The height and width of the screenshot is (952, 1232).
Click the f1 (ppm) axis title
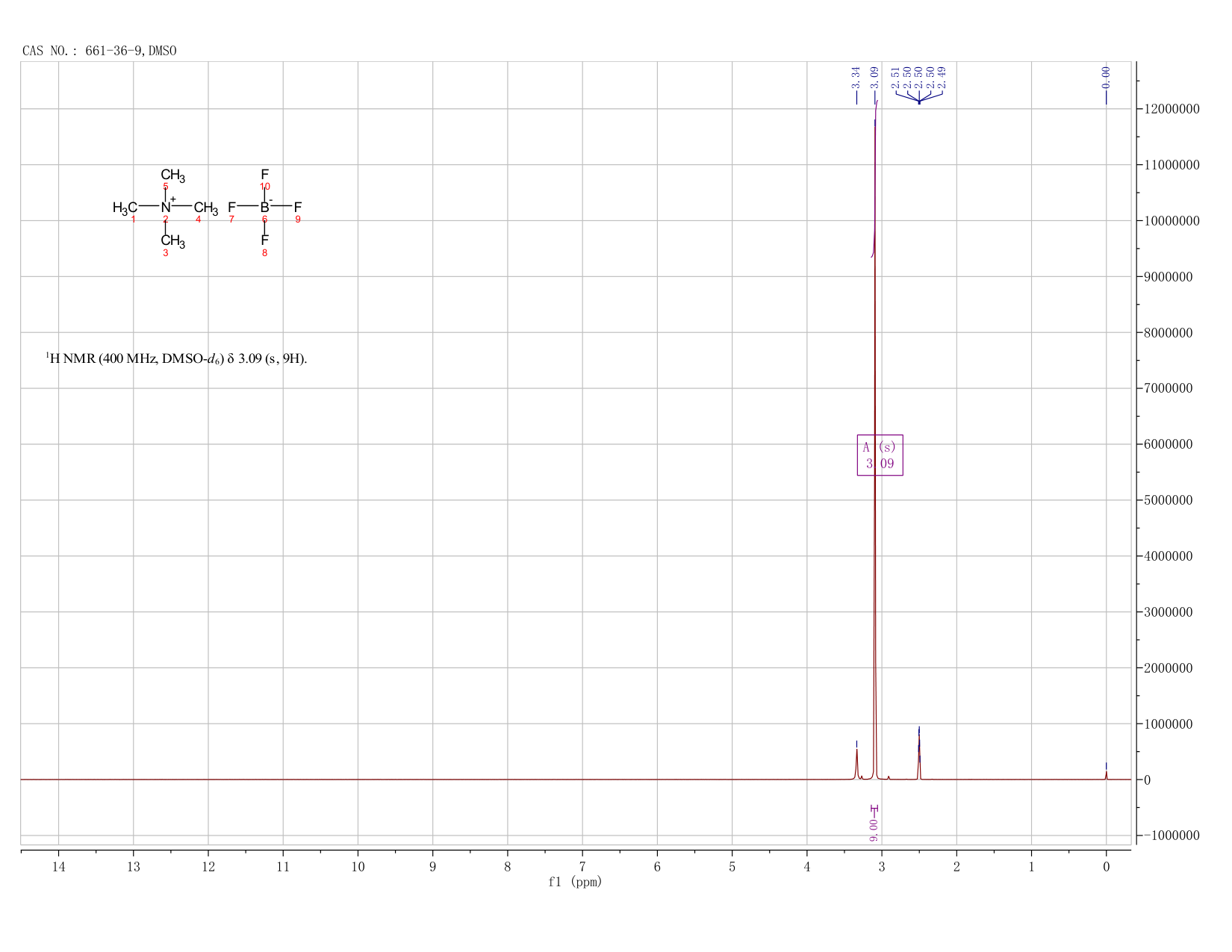[575, 882]
